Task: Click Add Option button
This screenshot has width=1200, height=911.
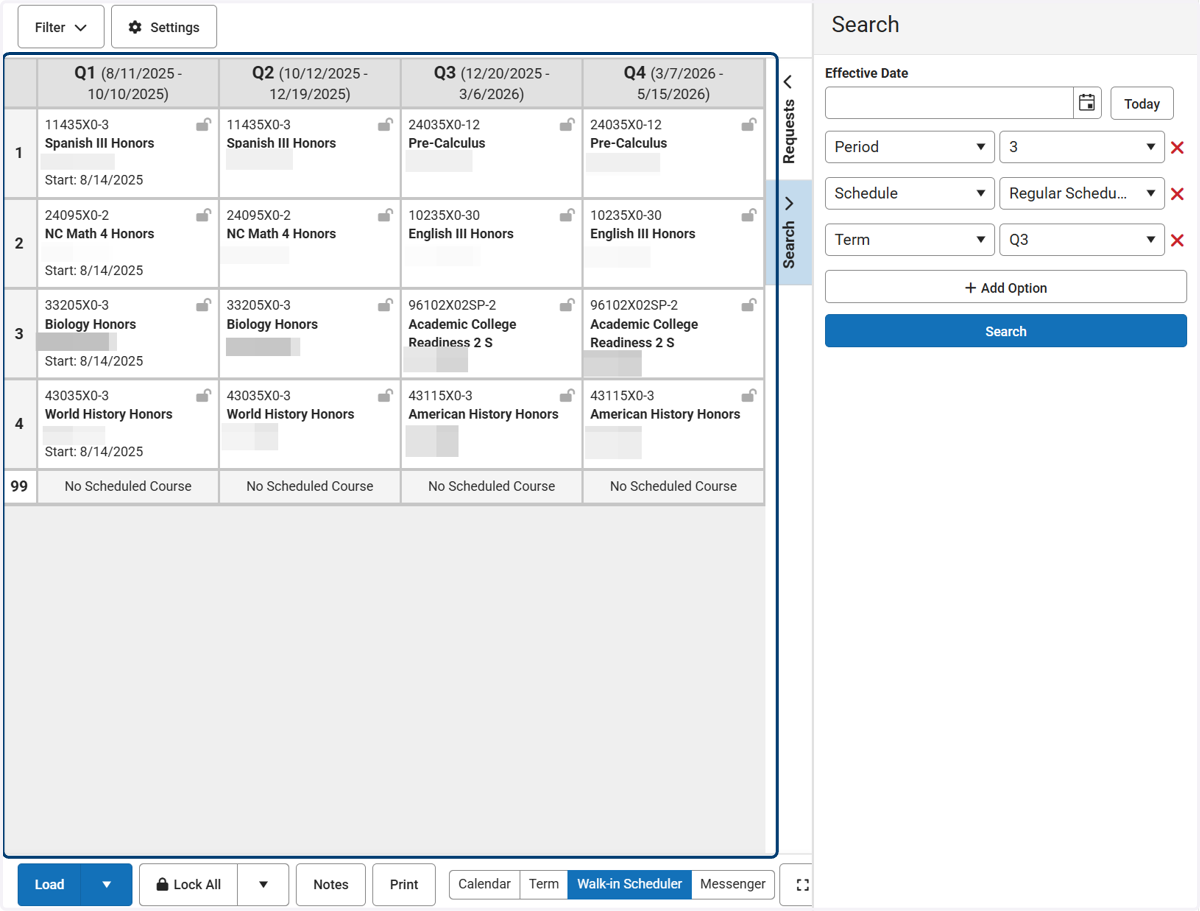Action: pyautogui.click(x=1006, y=287)
